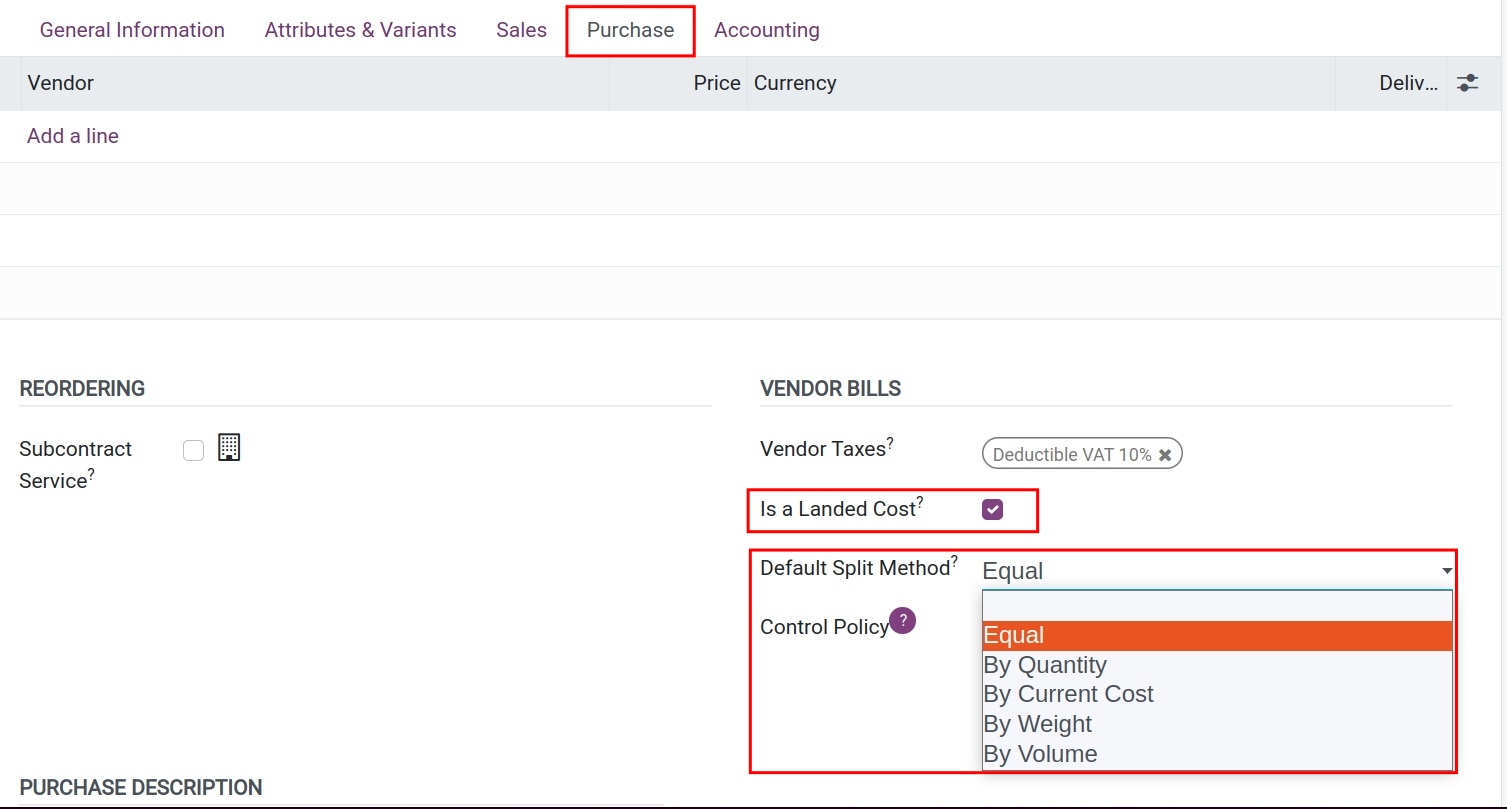Click the Subcontract Service tooltip question mark
This screenshot has height=809, width=1507.
pyautogui.click(x=91, y=473)
